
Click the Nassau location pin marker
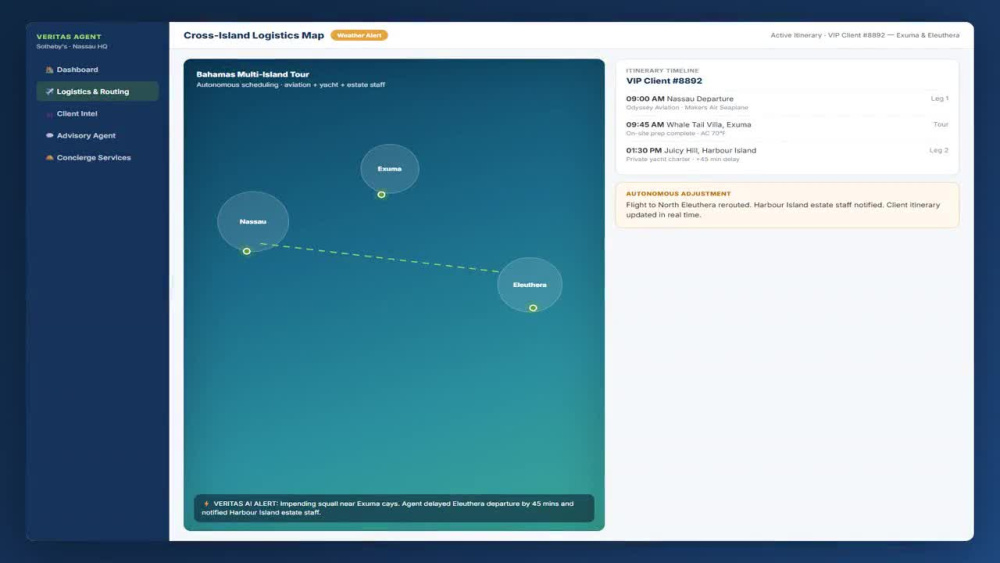tap(247, 251)
